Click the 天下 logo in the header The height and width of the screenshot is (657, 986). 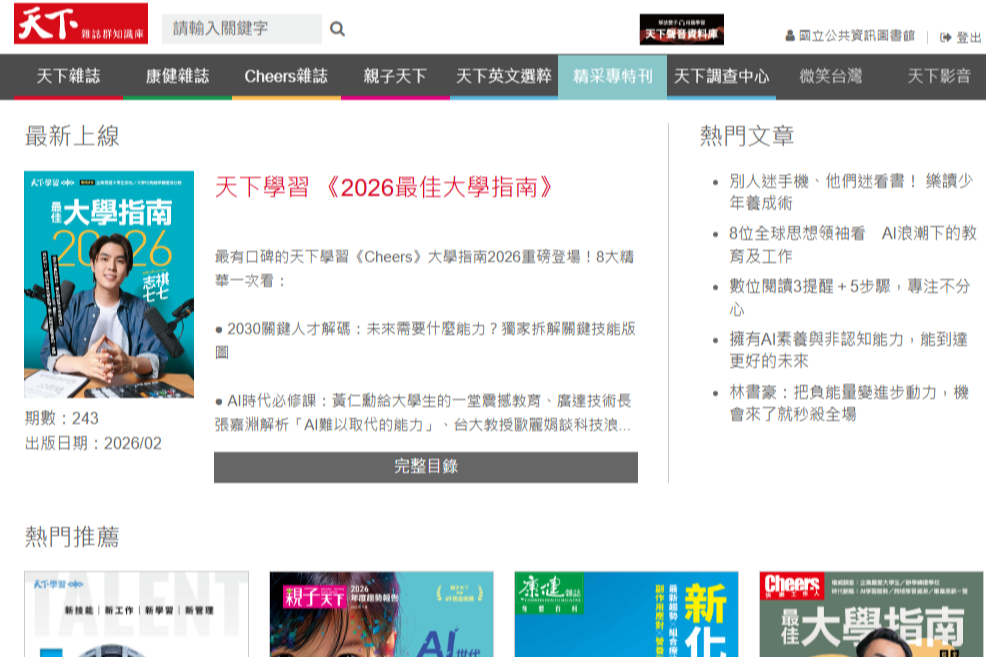pos(81,24)
